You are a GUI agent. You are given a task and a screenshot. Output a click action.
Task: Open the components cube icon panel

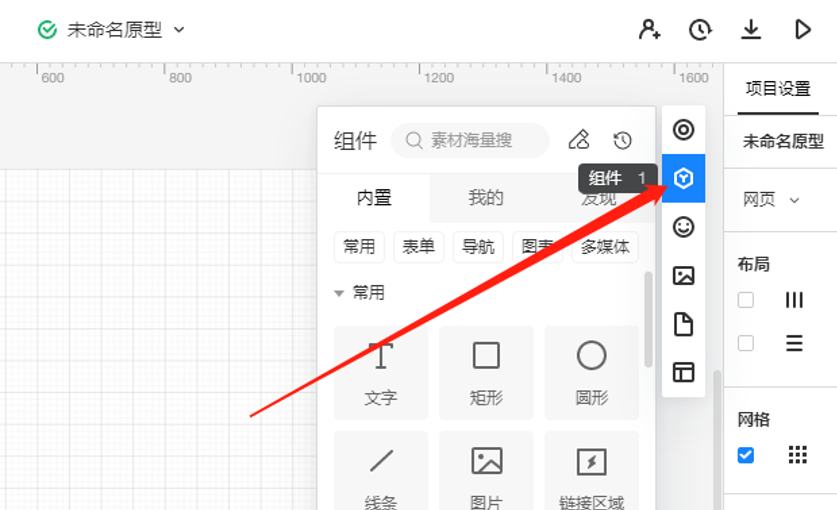(683, 178)
